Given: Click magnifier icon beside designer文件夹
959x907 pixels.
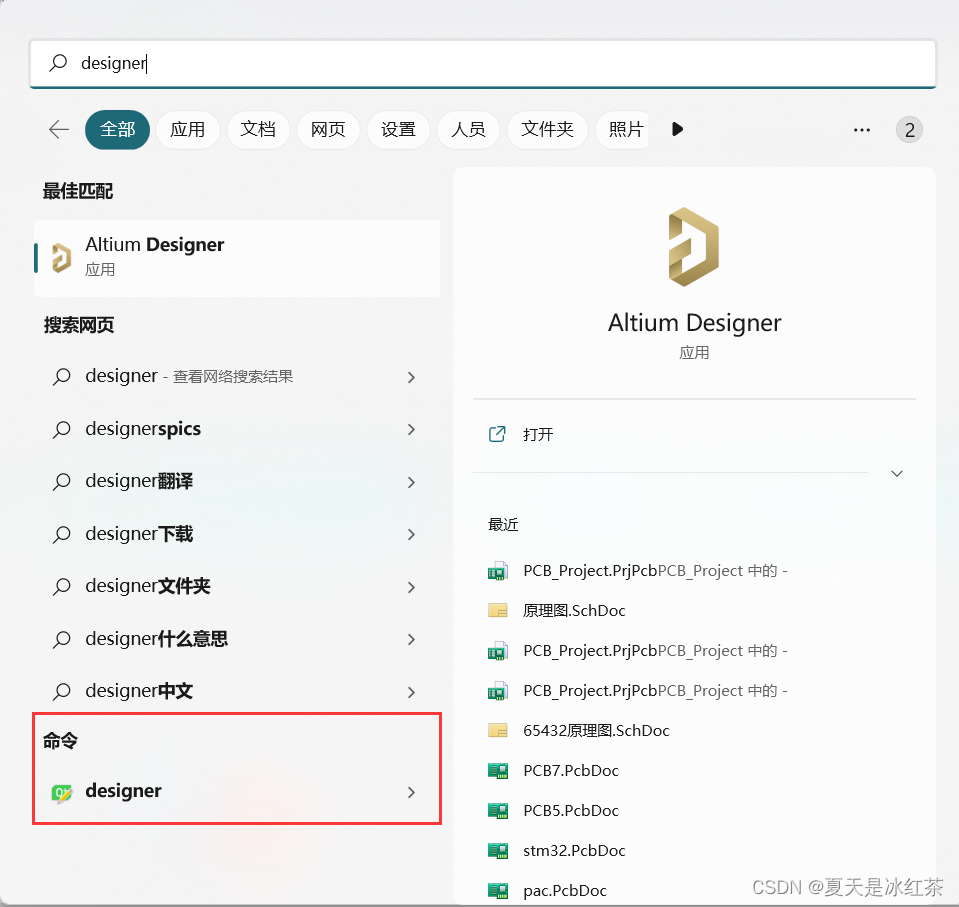Looking at the screenshot, I should coord(61,587).
